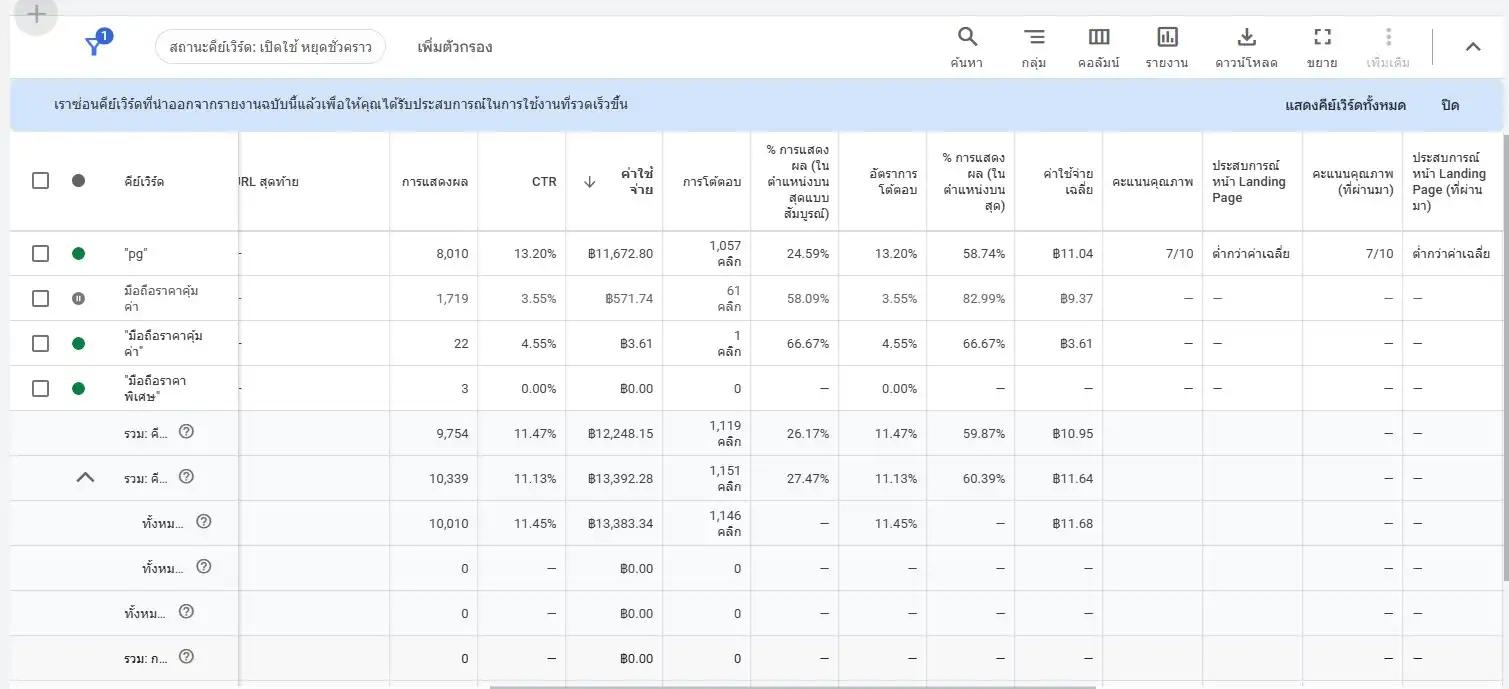Collapse totals section with chevron arrow
This screenshot has height=689, width=1509.
pos(85,478)
